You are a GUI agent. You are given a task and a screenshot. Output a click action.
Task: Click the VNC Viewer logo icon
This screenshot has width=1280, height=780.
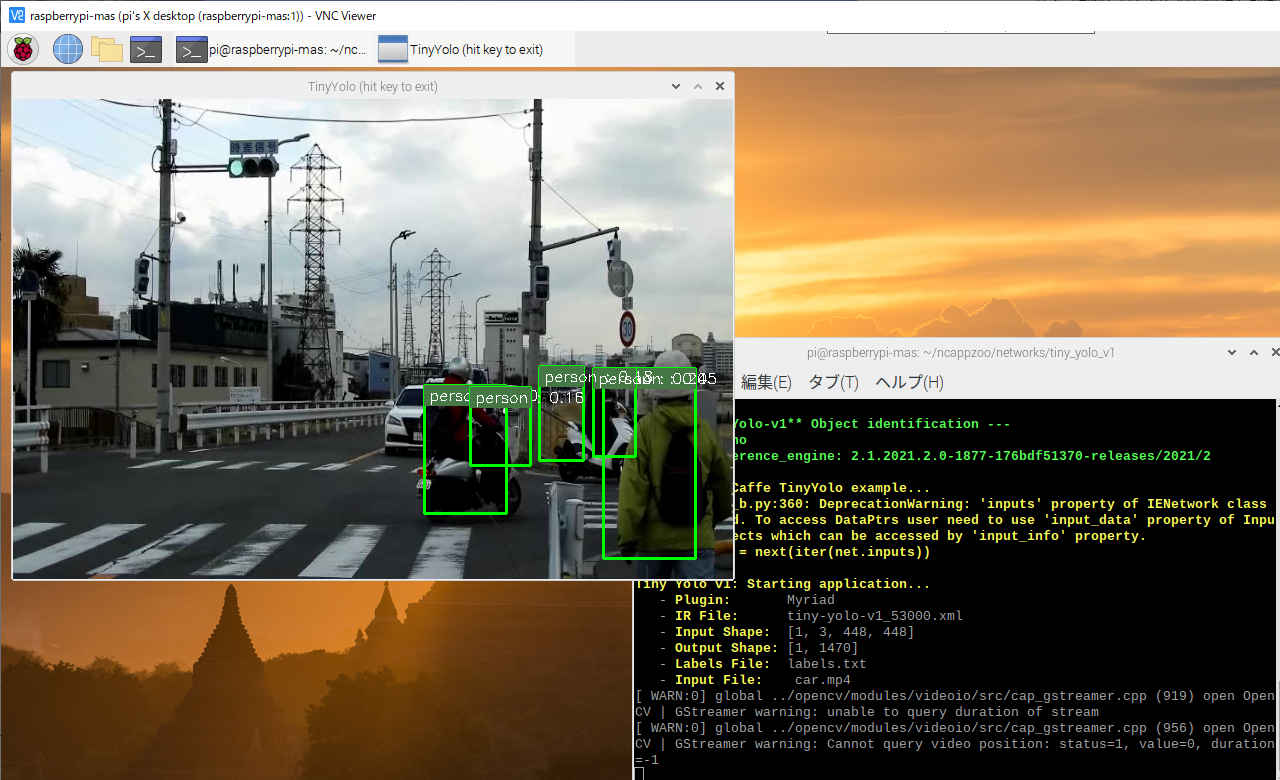click(15, 15)
